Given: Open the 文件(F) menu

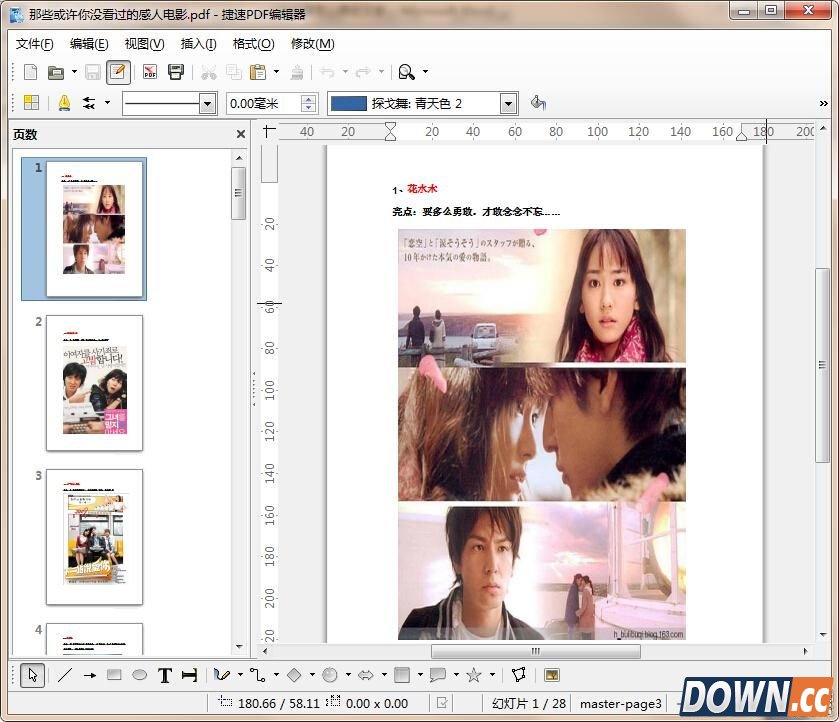Looking at the screenshot, I should pyautogui.click(x=34, y=44).
